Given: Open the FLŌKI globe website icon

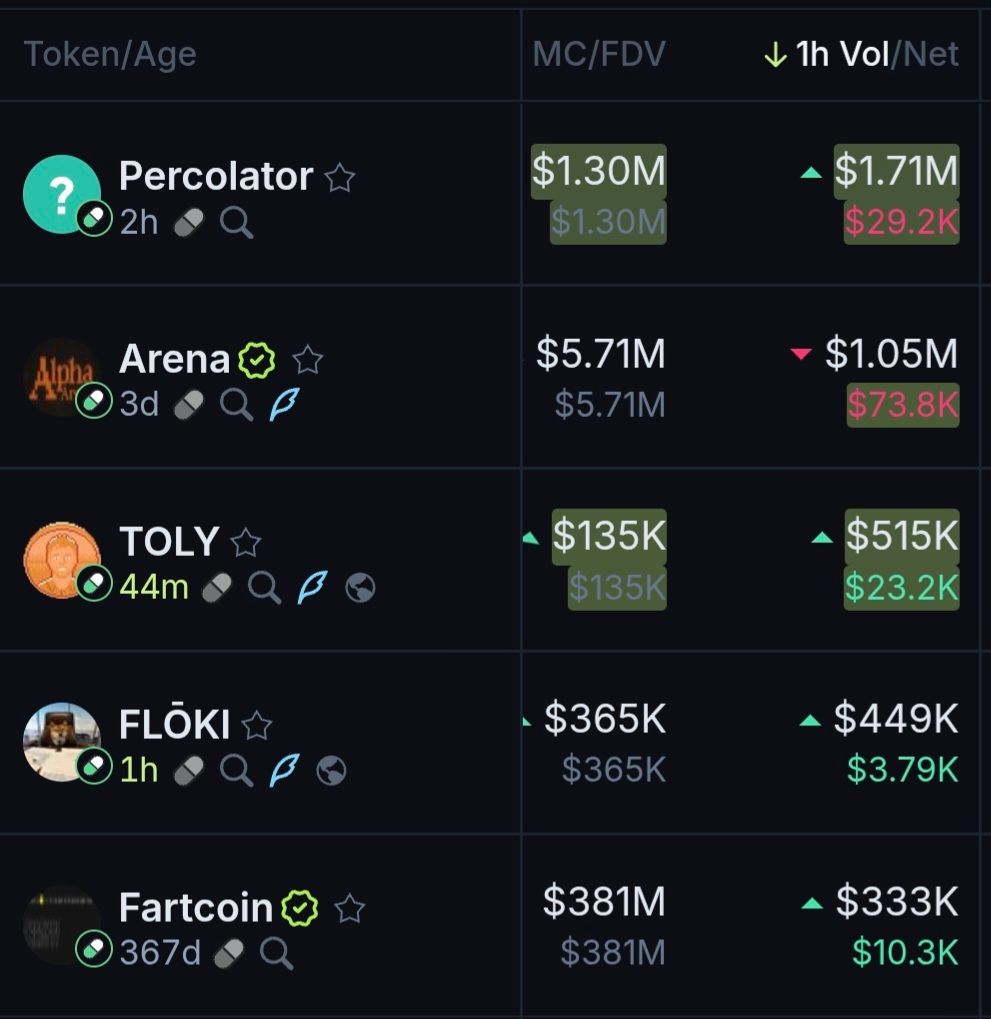Looking at the screenshot, I should [331, 770].
